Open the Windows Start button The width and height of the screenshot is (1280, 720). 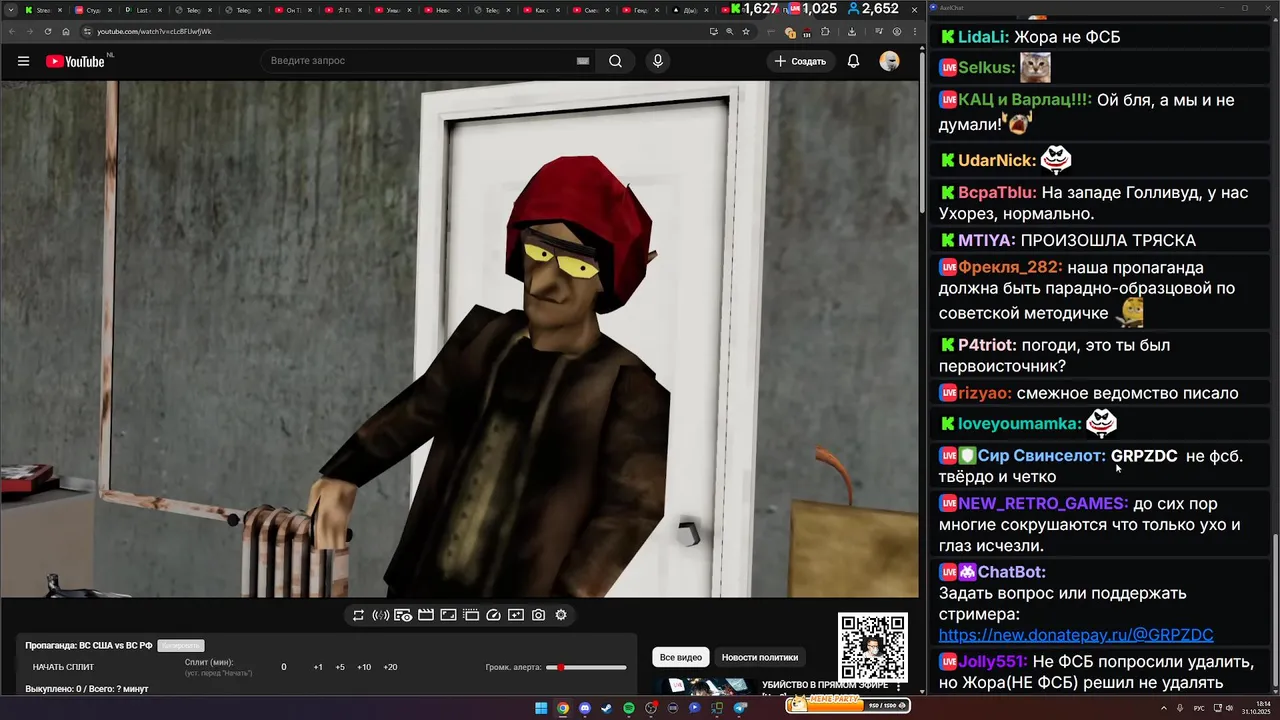pyautogui.click(x=541, y=708)
